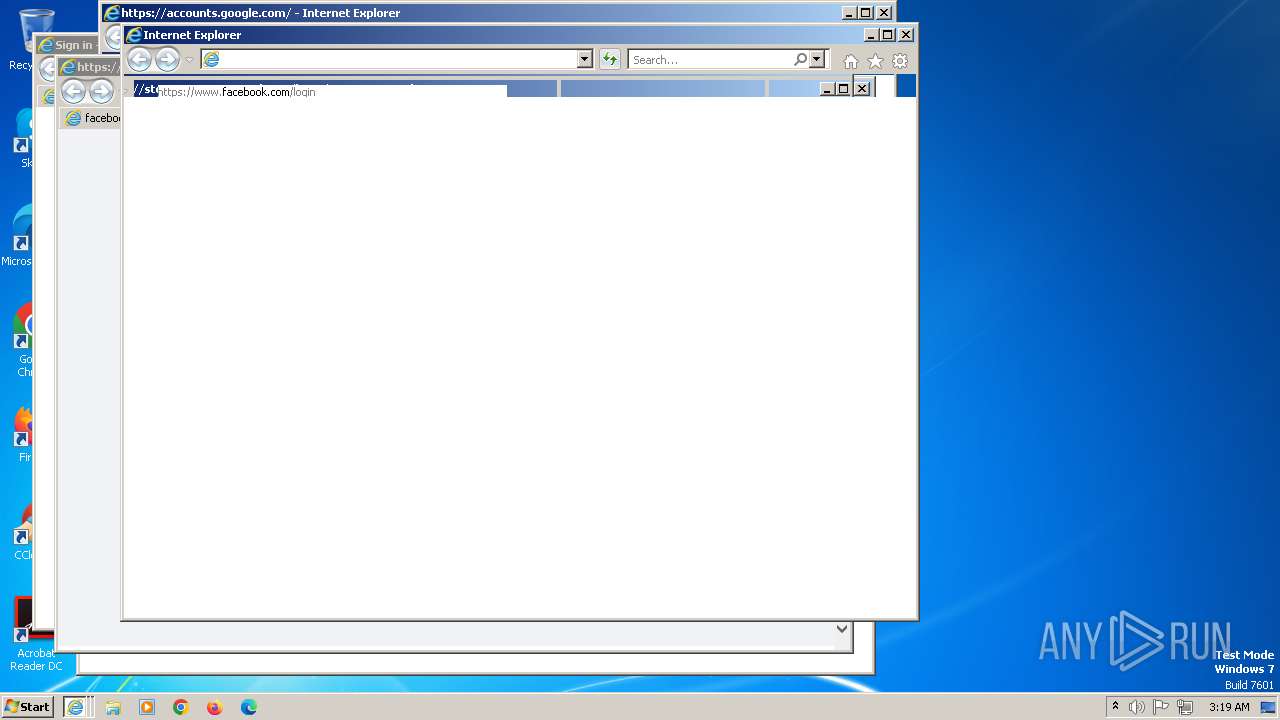Click the 3:19 AM clock
1280x720 pixels.
[1229, 707]
